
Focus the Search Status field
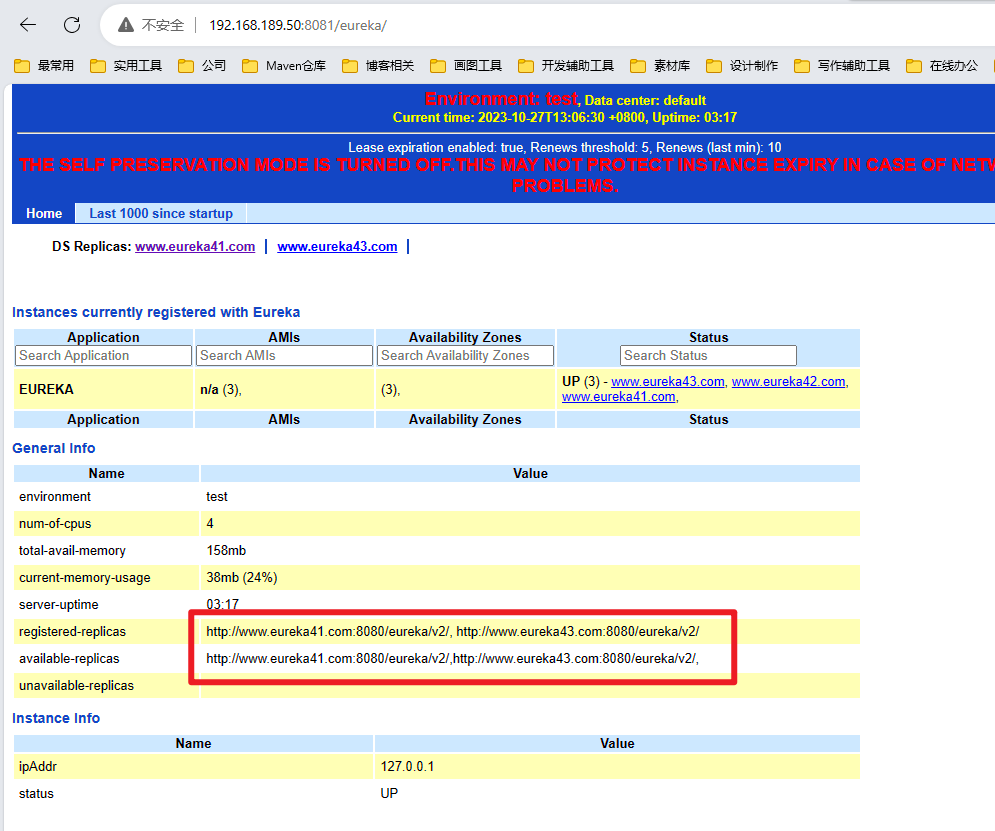point(708,355)
